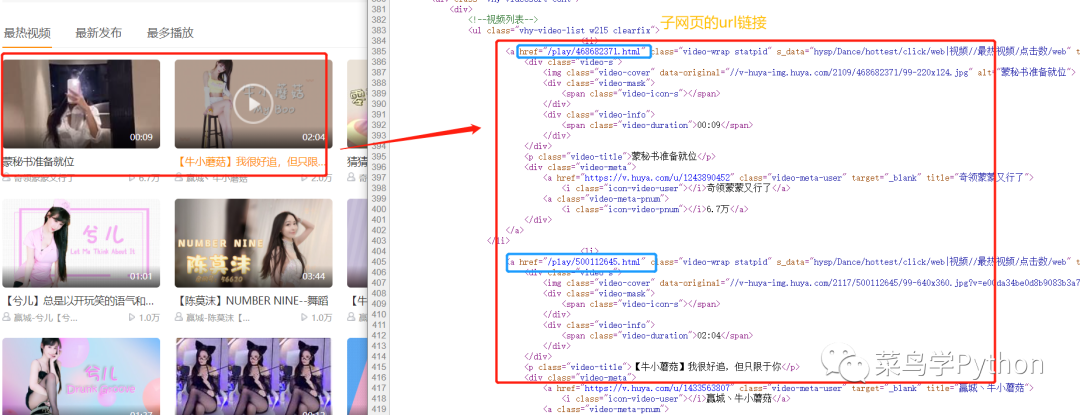Click the 00:09 duration on the first thumbnail
The width and height of the screenshot is (1080, 415).
pos(141,137)
